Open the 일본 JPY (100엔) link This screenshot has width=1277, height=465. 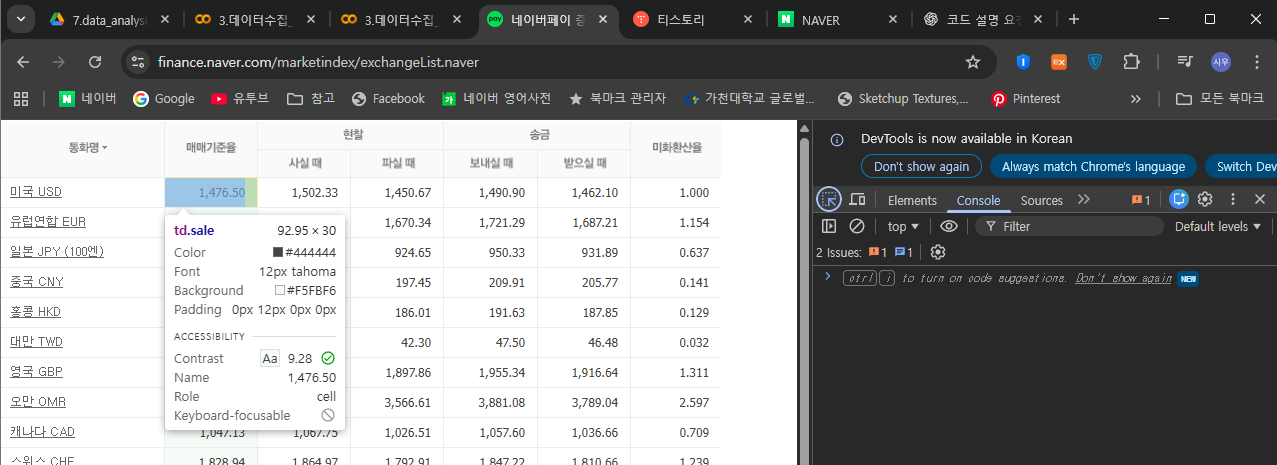point(57,252)
